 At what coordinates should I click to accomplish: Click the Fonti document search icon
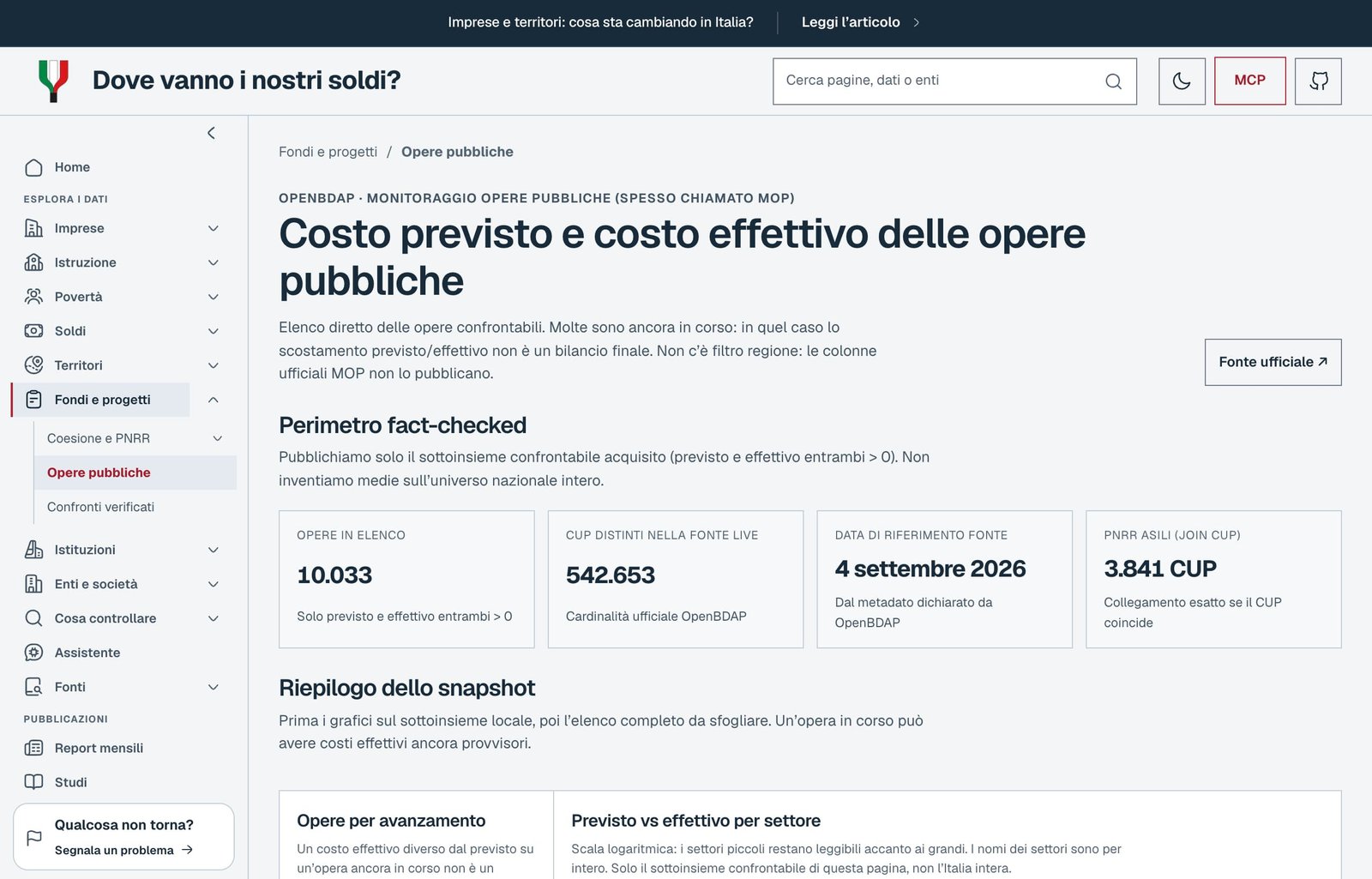[x=33, y=687]
